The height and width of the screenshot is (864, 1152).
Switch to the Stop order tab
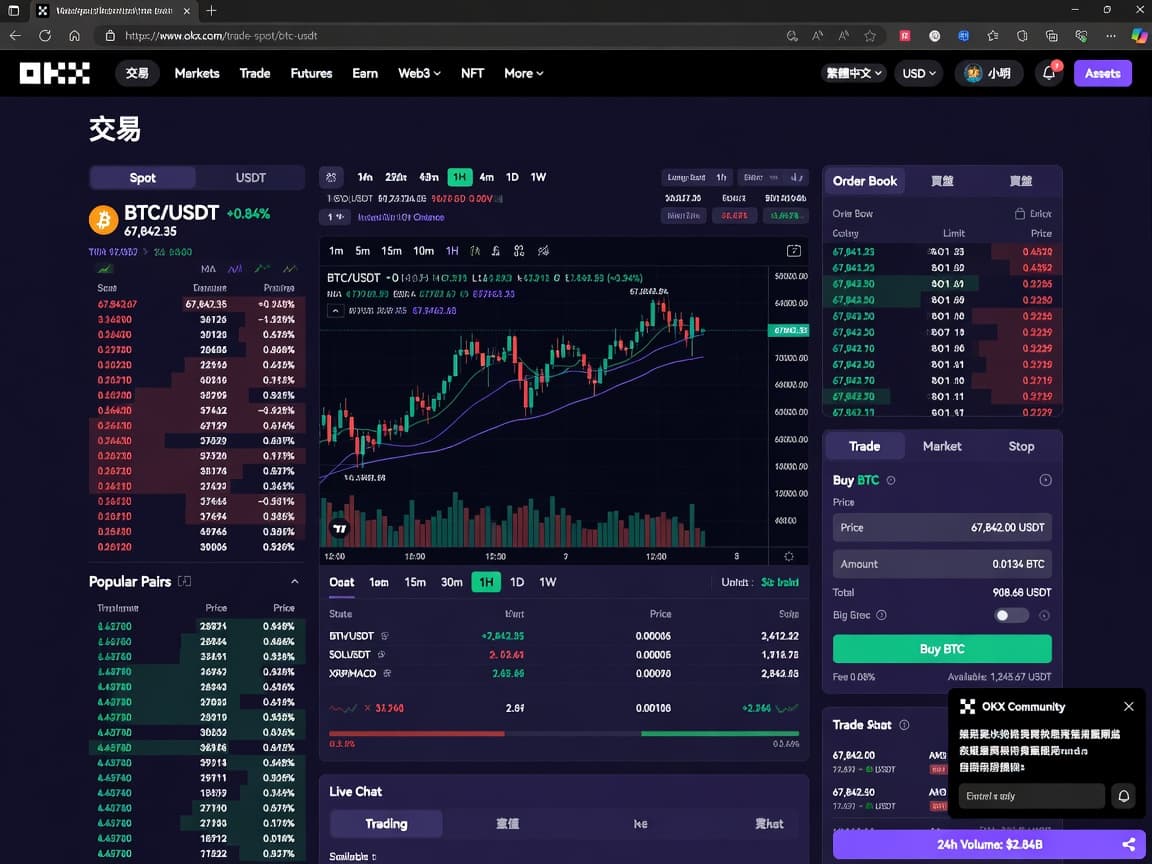click(x=1021, y=447)
